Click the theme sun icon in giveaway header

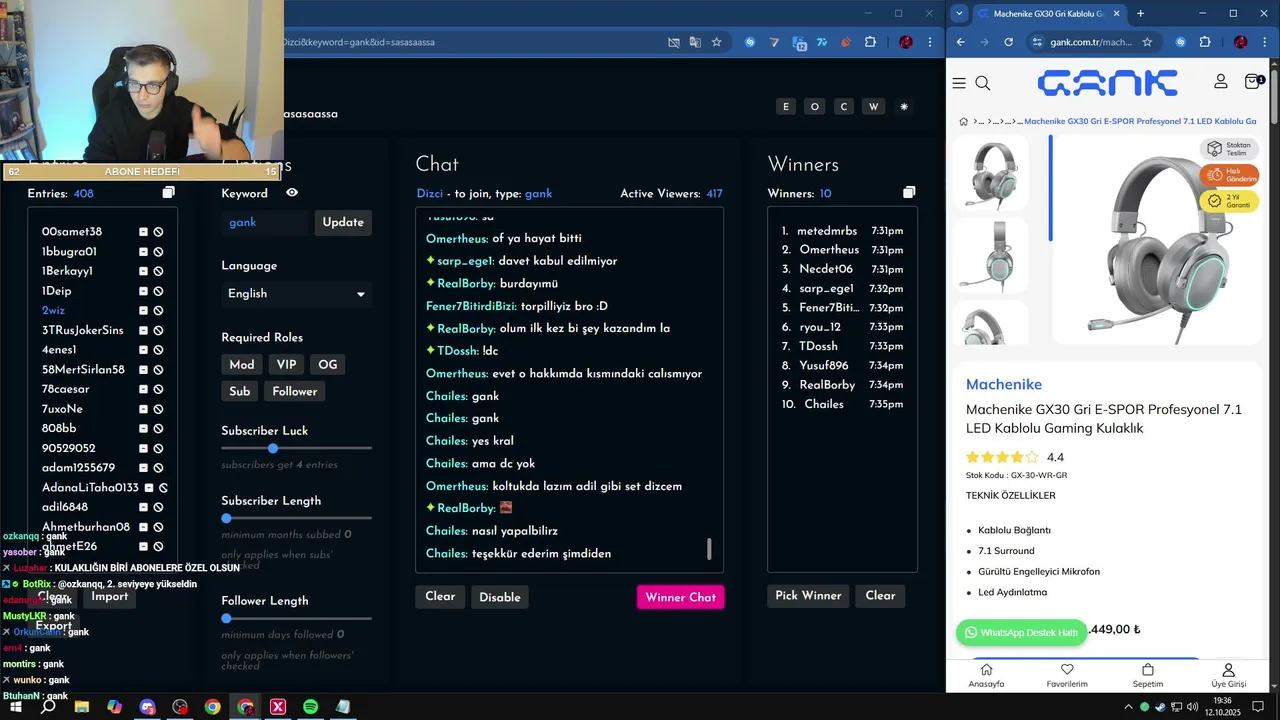[x=904, y=107]
